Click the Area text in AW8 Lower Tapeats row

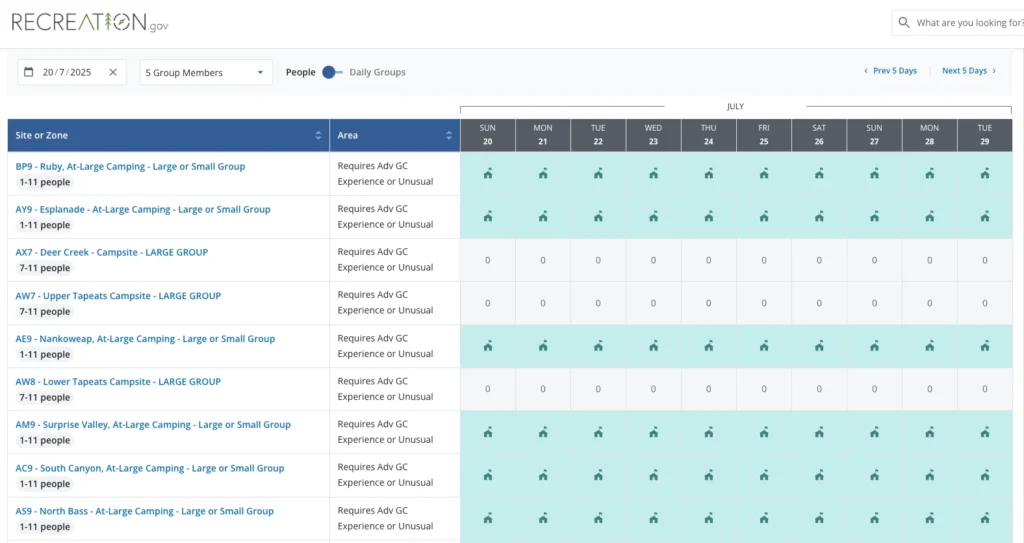(x=385, y=389)
